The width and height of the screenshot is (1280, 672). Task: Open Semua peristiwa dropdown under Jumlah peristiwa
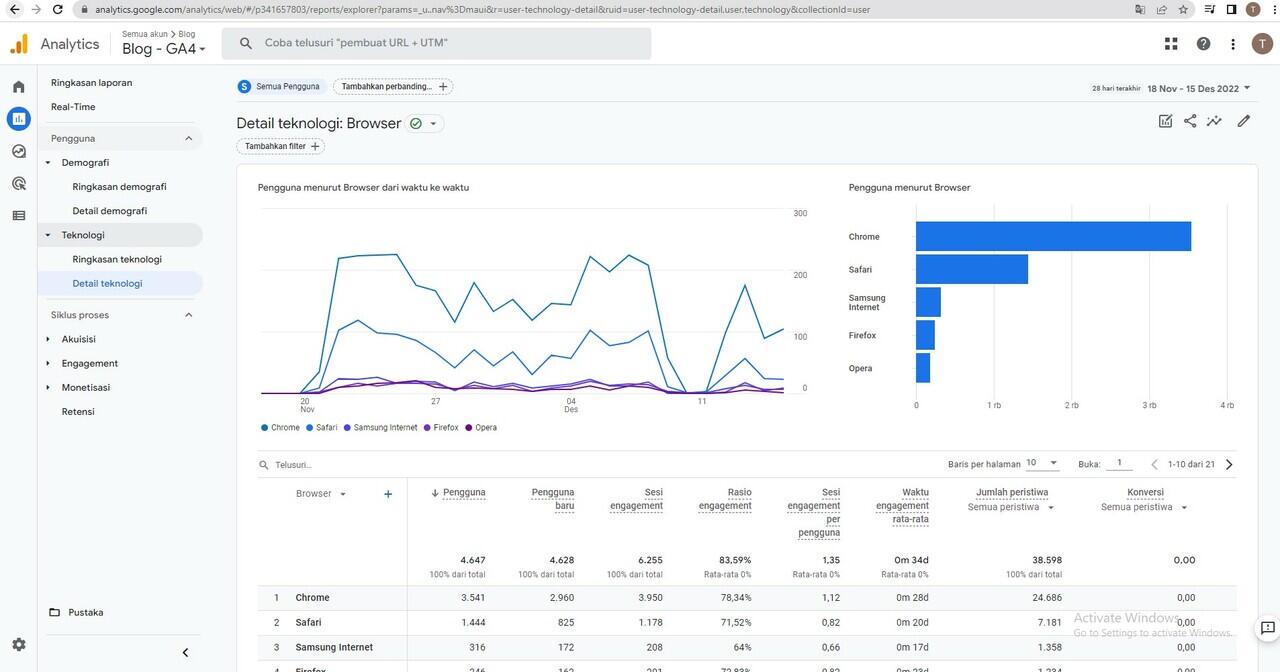1011,508
